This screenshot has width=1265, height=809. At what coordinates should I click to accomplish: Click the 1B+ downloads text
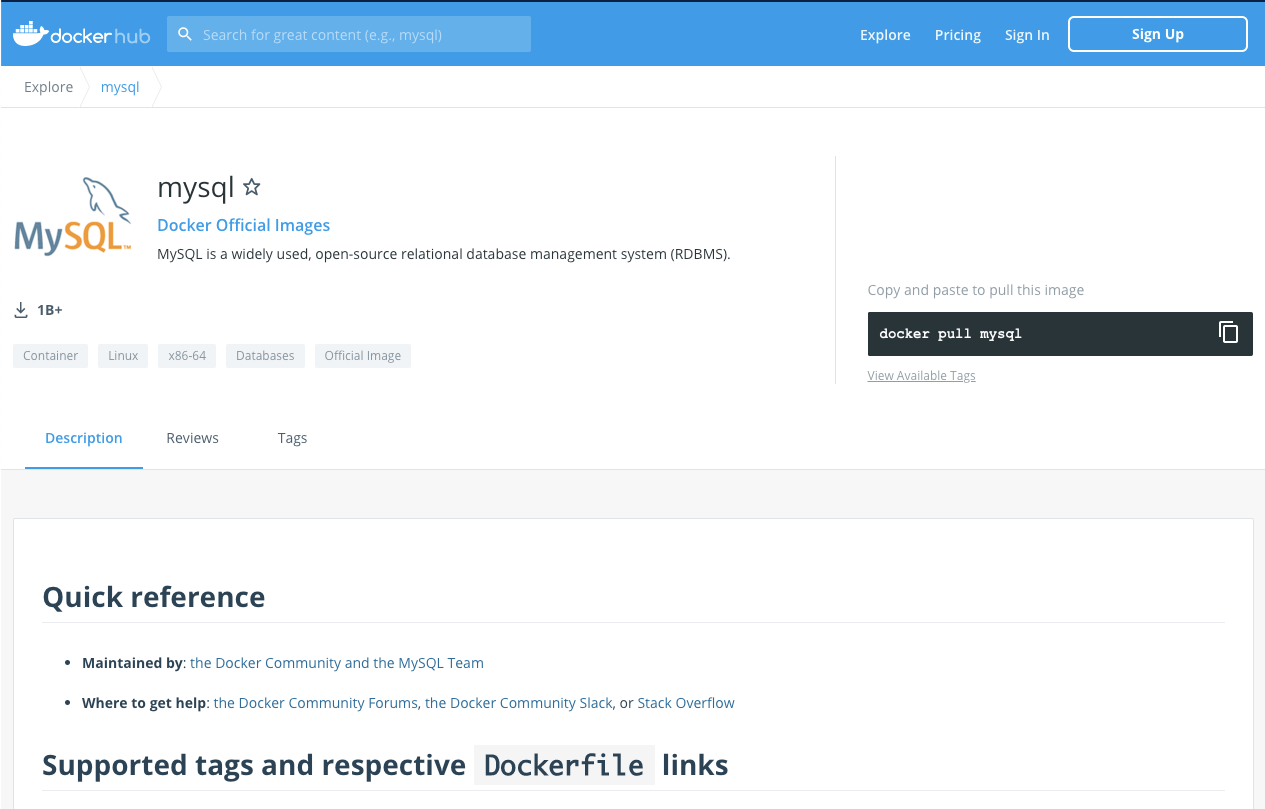point(50,310)
